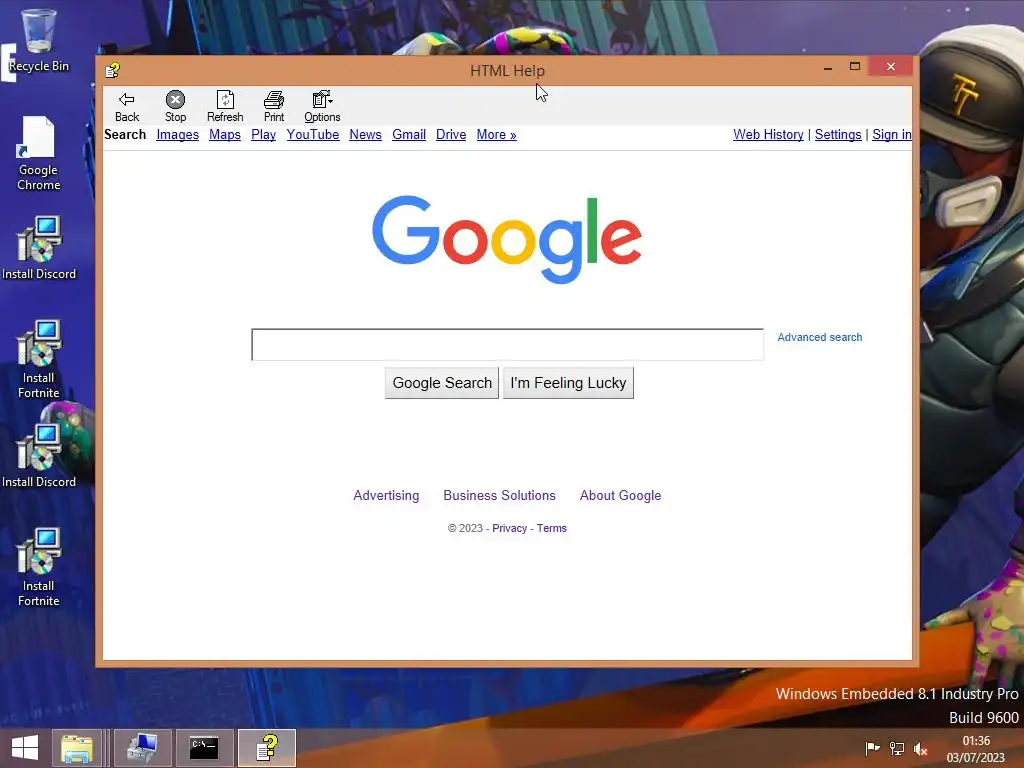1024x768 pixels.
Task: Click the Google logo image
Action: point(507,239)
